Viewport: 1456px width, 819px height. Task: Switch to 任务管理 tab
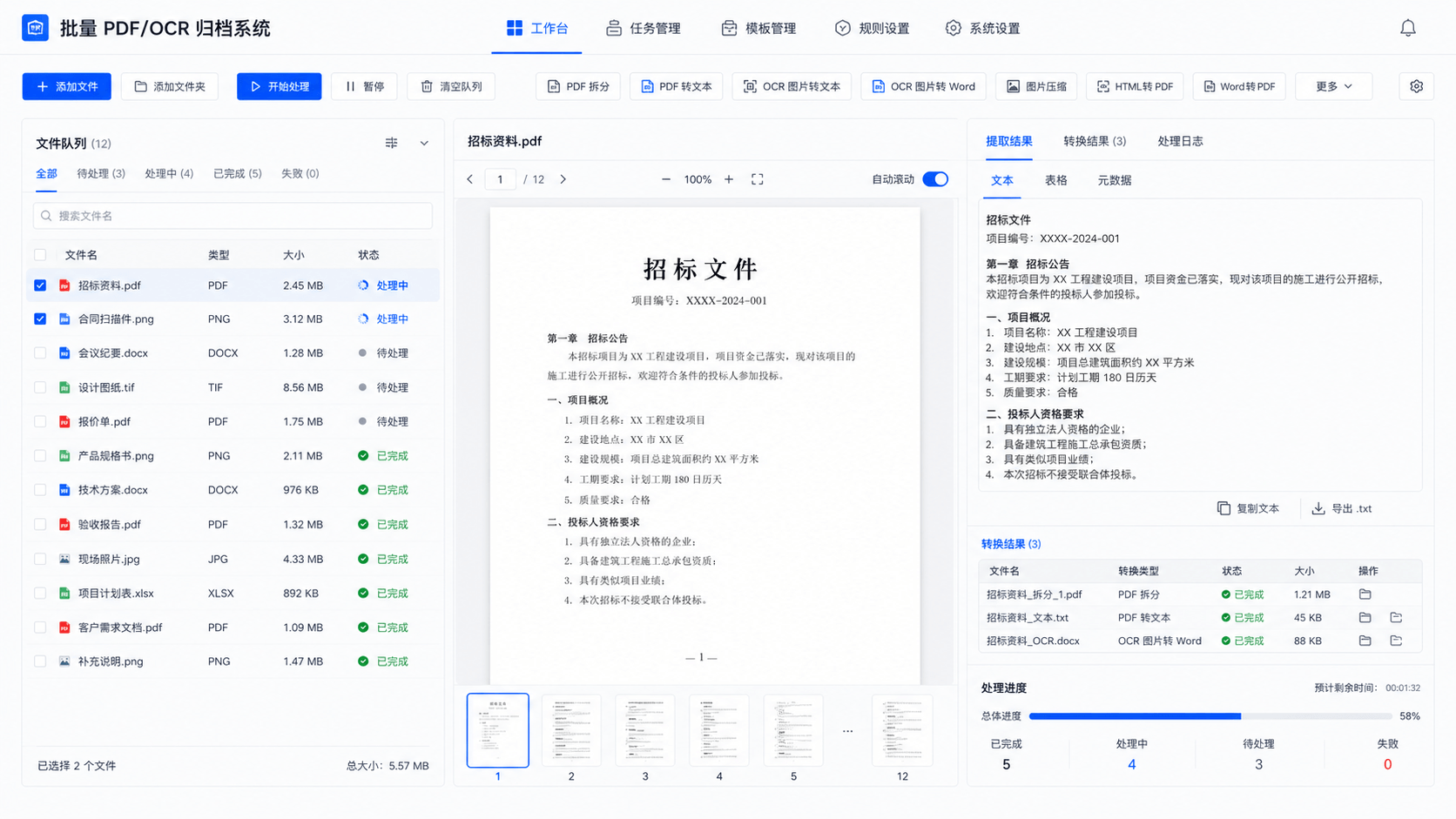[x=644, y=29]
